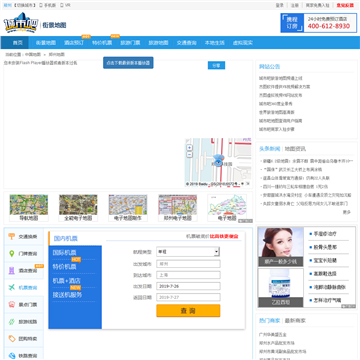Open the 郑州电子地图 thumbnail
Viewport: 360px width, 360px height.
(177, 208)
